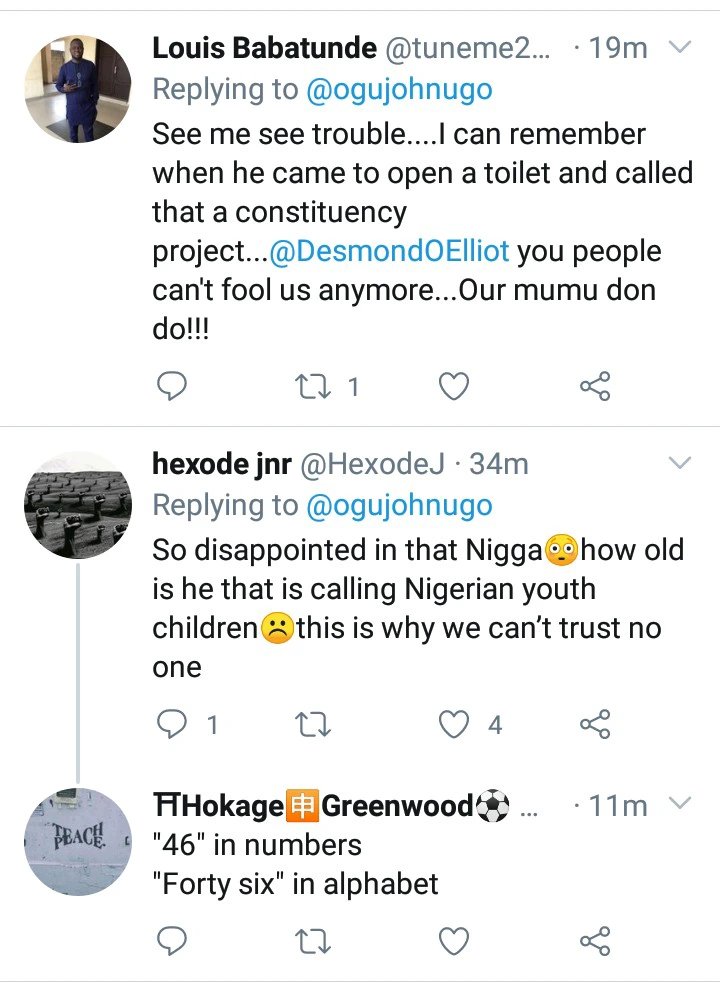Expand more options for hexode jnr's tweet
The image size is (720, 991).
[x=679, y=463]
